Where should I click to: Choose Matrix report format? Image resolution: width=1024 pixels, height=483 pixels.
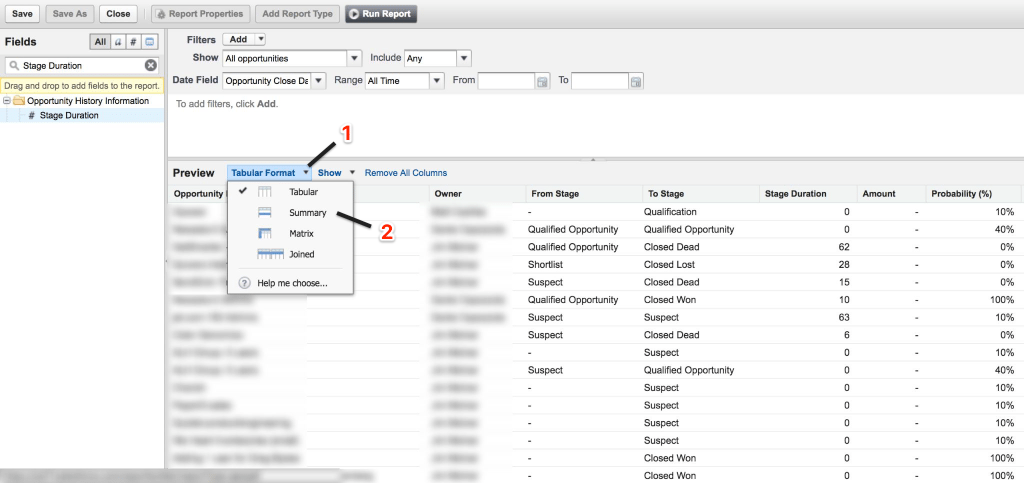(301, 233)
